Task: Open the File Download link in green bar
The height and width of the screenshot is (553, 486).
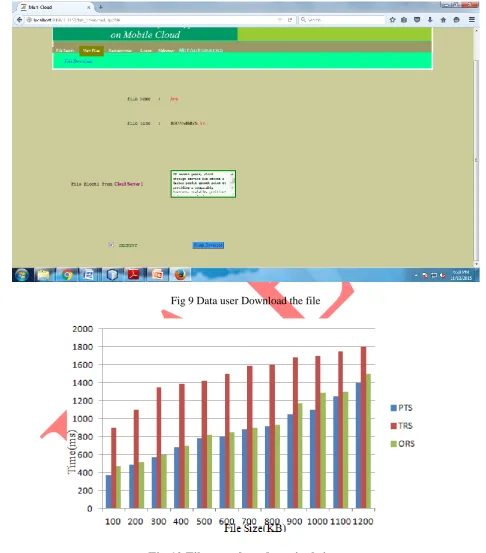Action: pos(78,61)
